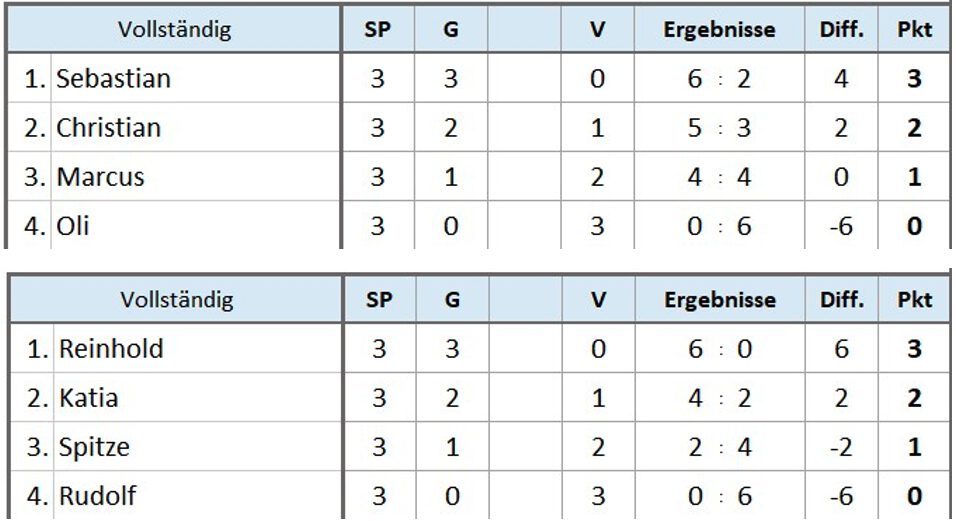Screen dimensions: 956x521
Task: Click the Christian name cell
Action: [108, 128]
